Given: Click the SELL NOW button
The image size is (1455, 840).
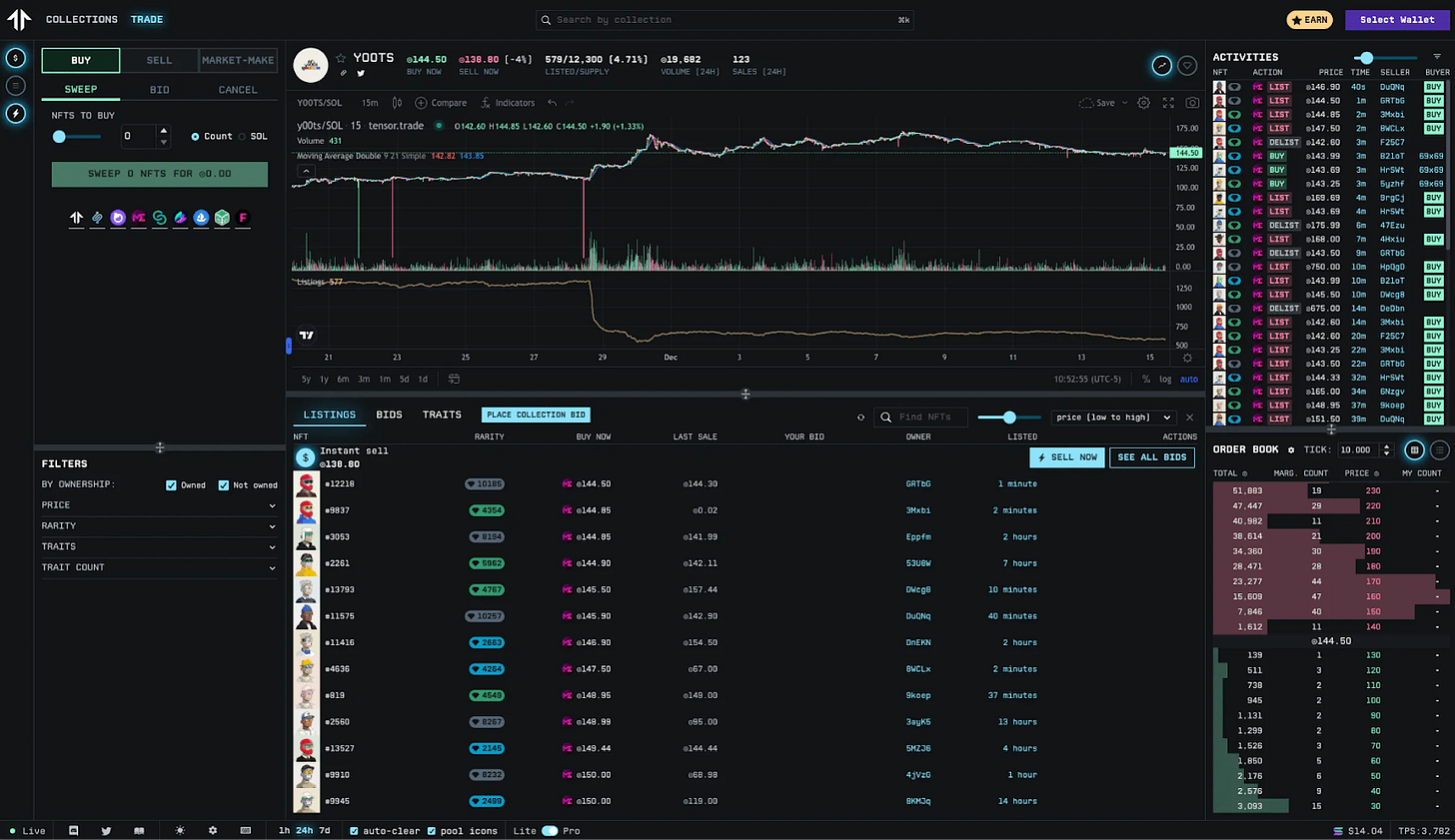Looking at the screenshot, I should (x=1067, y=457).
